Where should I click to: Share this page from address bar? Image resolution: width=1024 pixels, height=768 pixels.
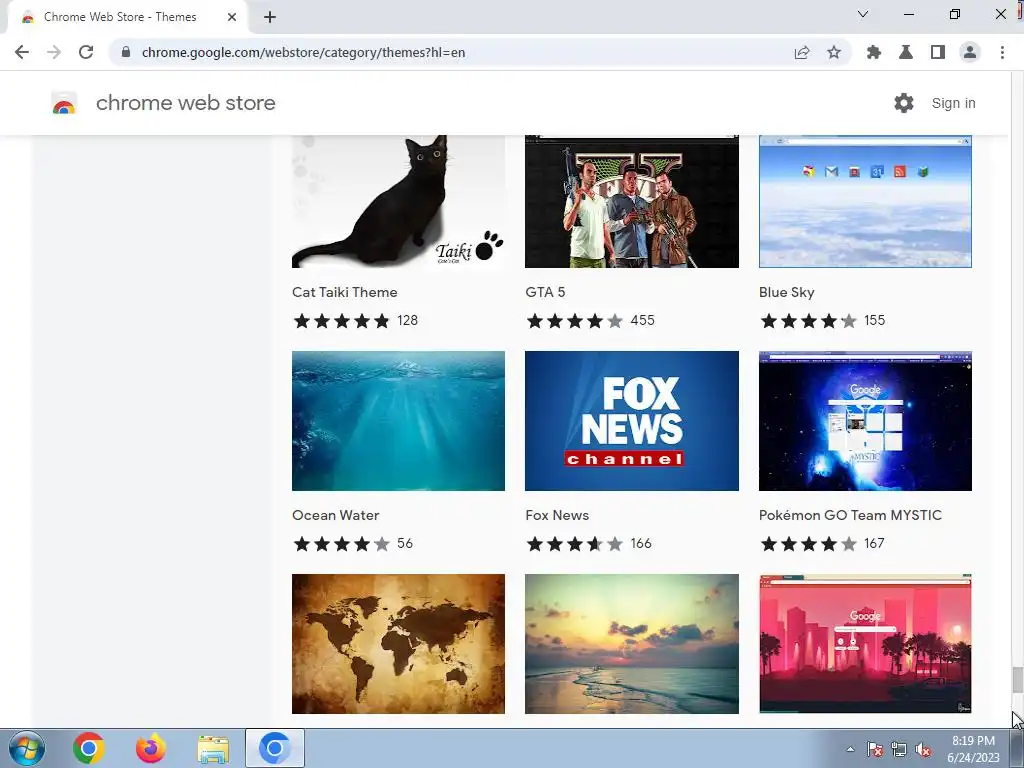point(802,52)
